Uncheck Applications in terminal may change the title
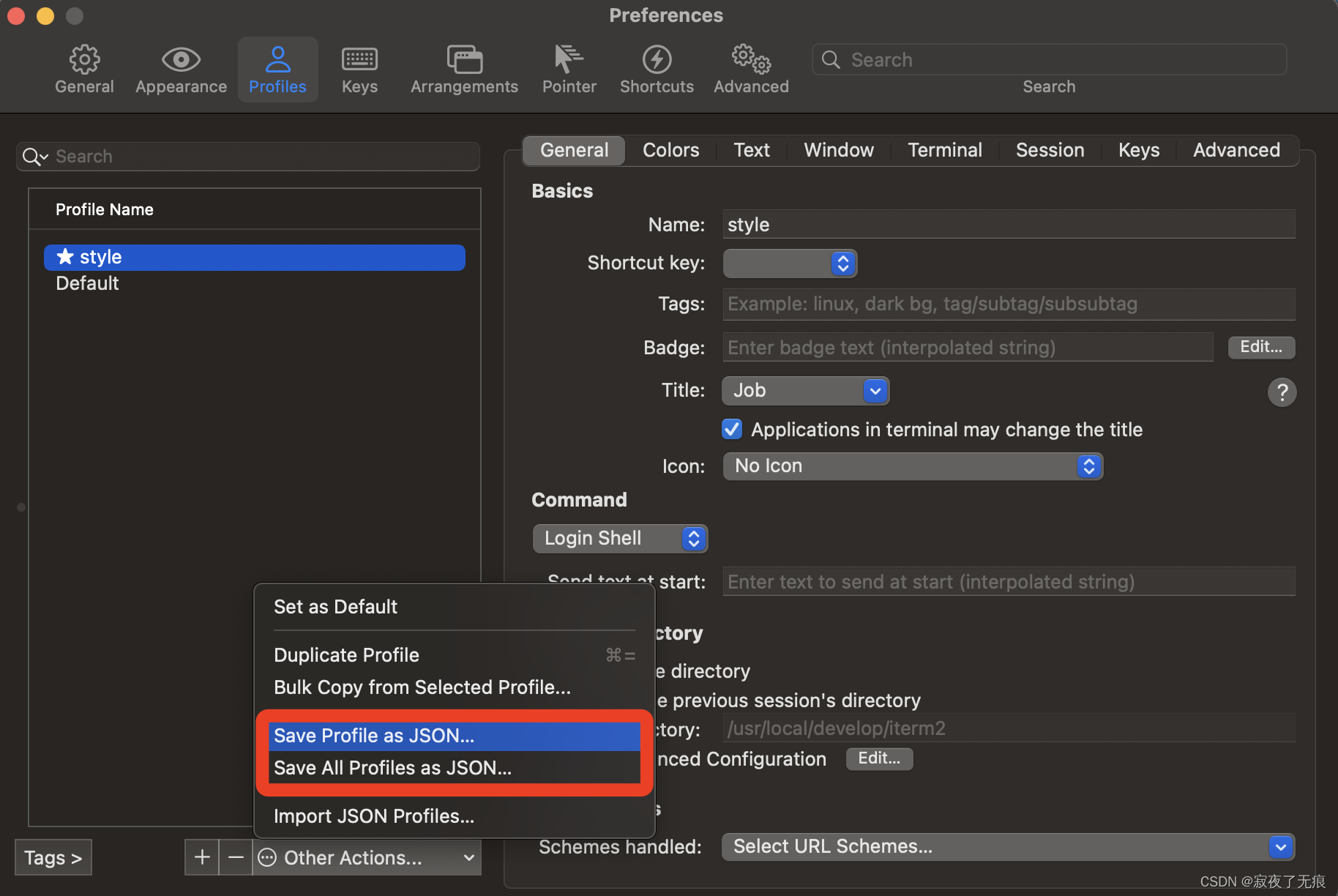The height and width of the screenshot is (896, 1338). point(731,429)
